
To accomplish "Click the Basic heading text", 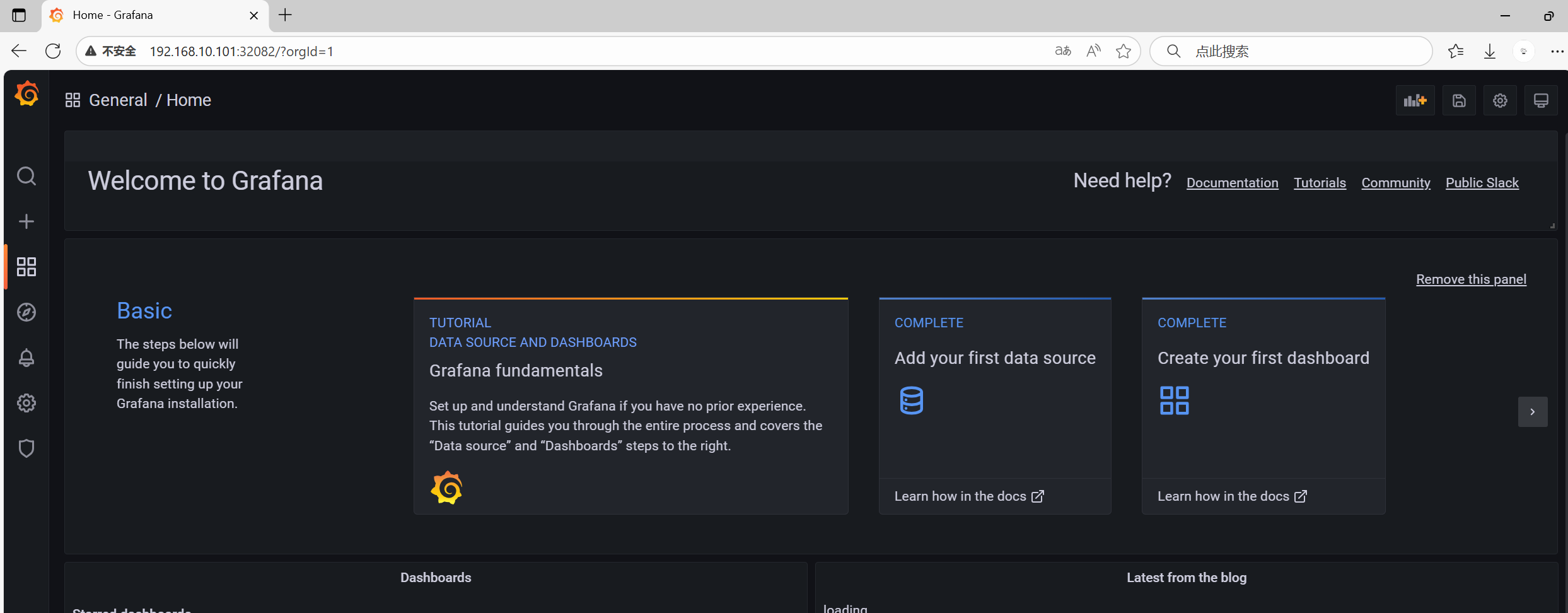I will click(x=144, y=311).
